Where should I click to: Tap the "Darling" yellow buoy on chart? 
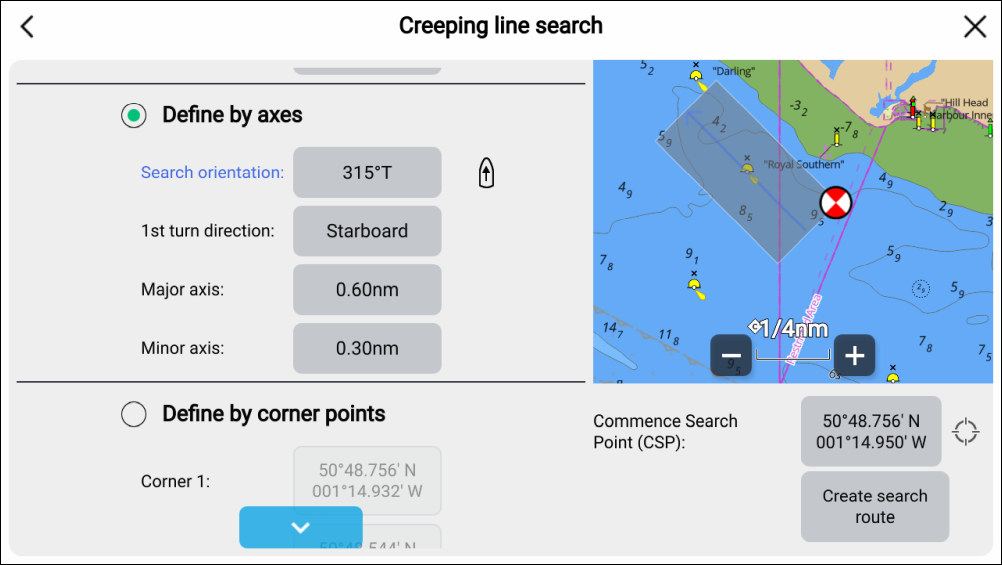click(697, 76)
